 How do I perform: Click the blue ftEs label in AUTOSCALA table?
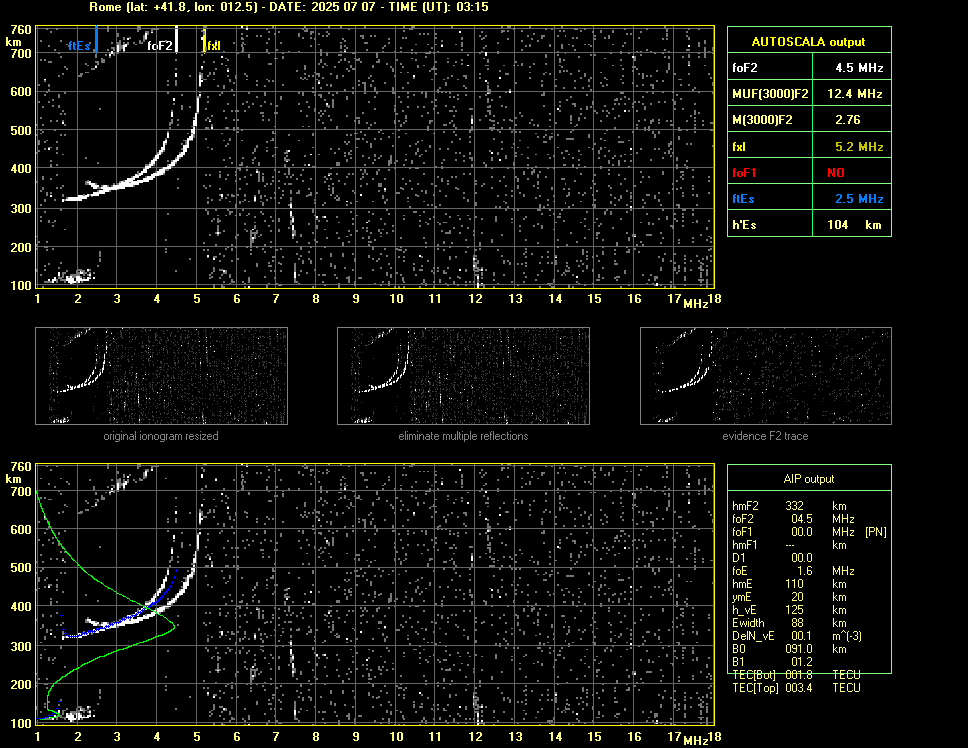tap(743, 199)
